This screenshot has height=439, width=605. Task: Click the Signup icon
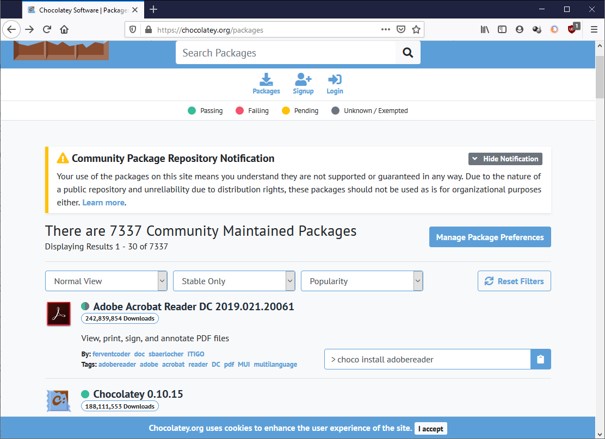[303, 83]
